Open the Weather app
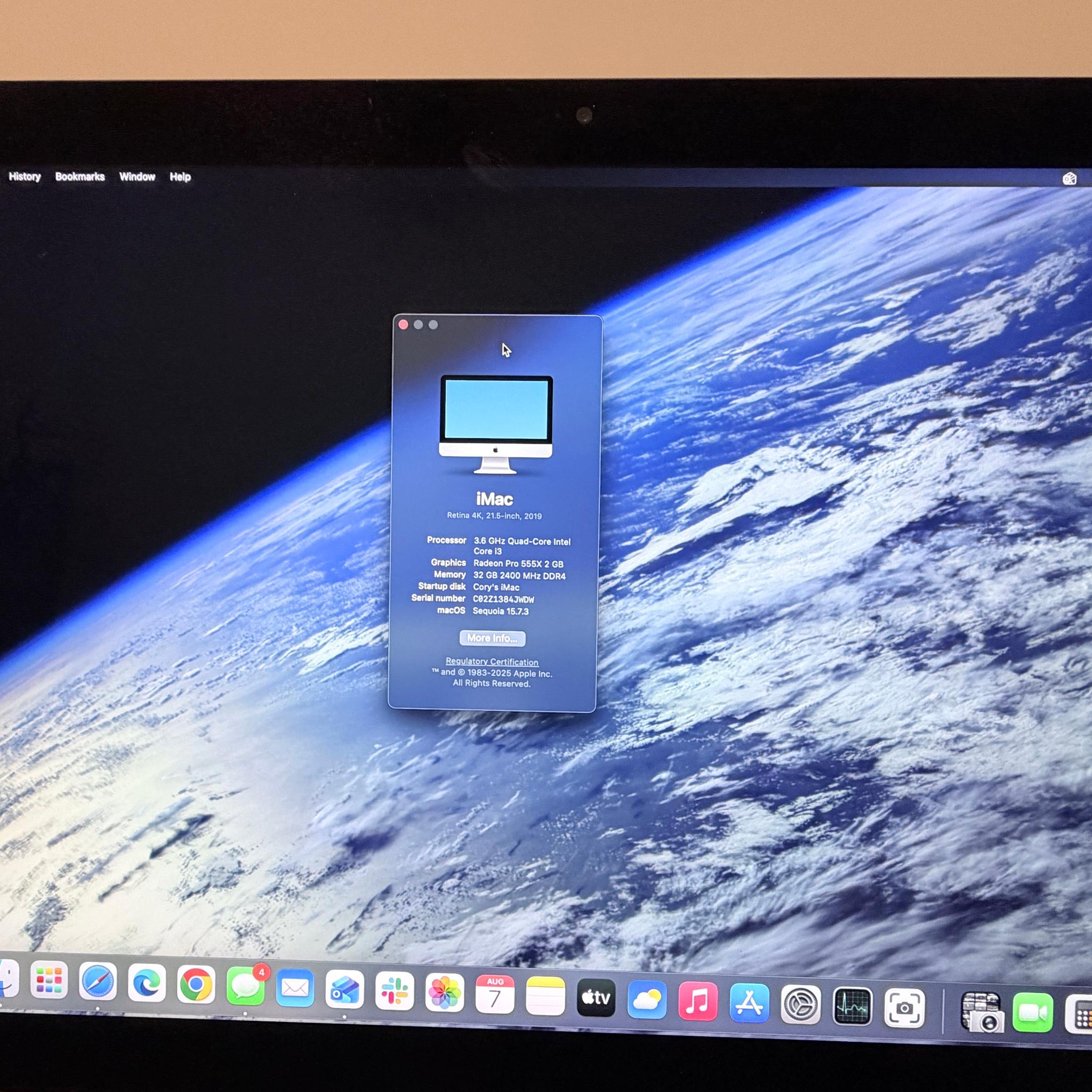This screenshot has width=1092, height=1092. tap(647, 1000)
